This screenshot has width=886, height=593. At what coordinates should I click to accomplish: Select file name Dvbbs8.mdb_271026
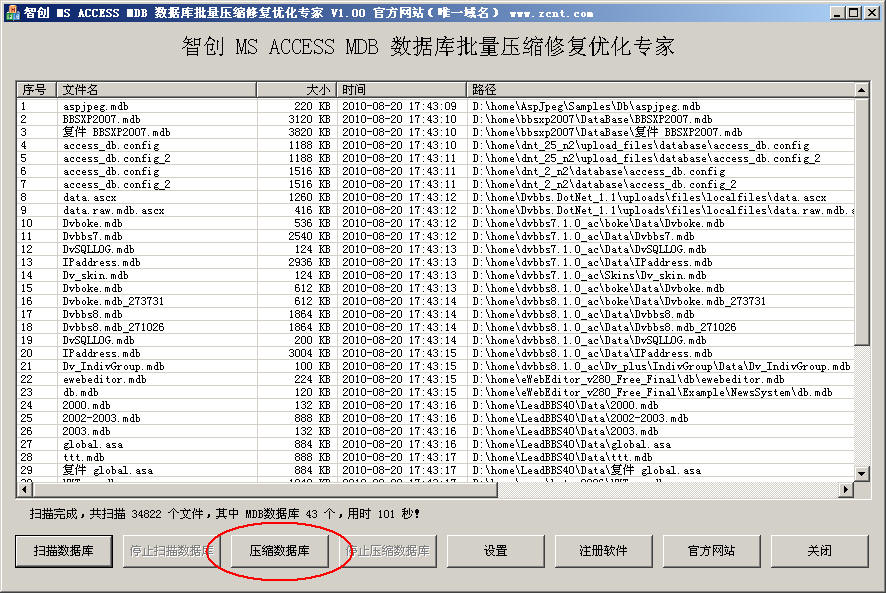114,327
